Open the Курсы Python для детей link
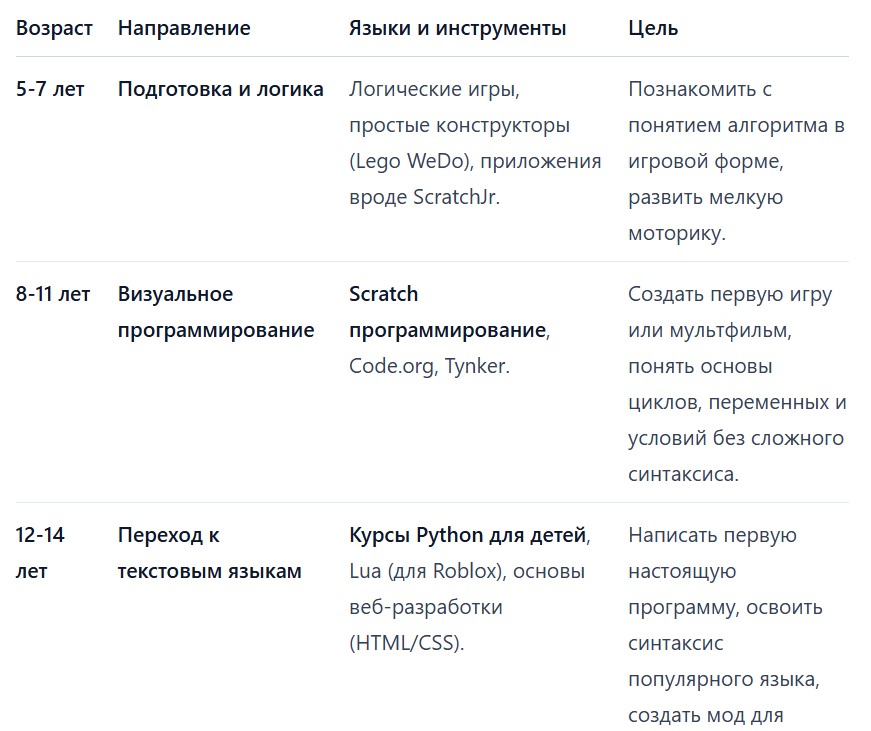871x731 pixels. pyautogui.click(x=468, y=535)
